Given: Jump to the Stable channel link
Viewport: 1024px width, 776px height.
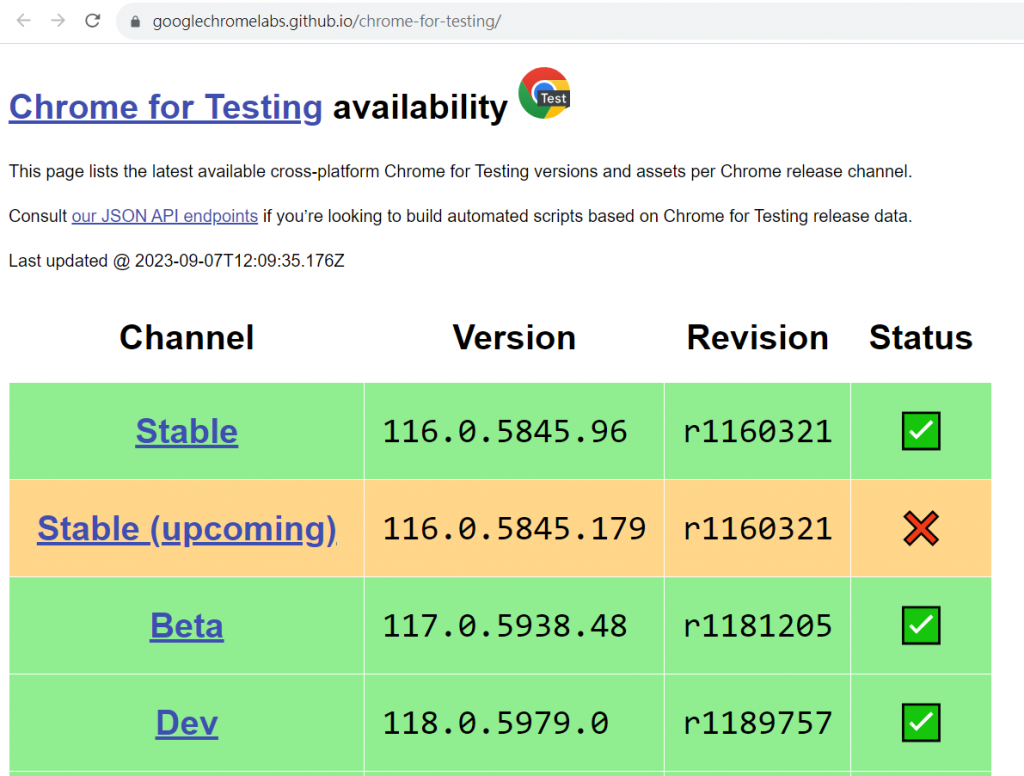Looking at the screenshot, I should pos(187,432).
